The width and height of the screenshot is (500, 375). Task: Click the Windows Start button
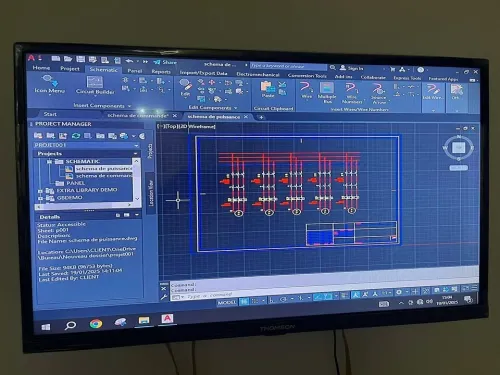click(x=46, y=327)
